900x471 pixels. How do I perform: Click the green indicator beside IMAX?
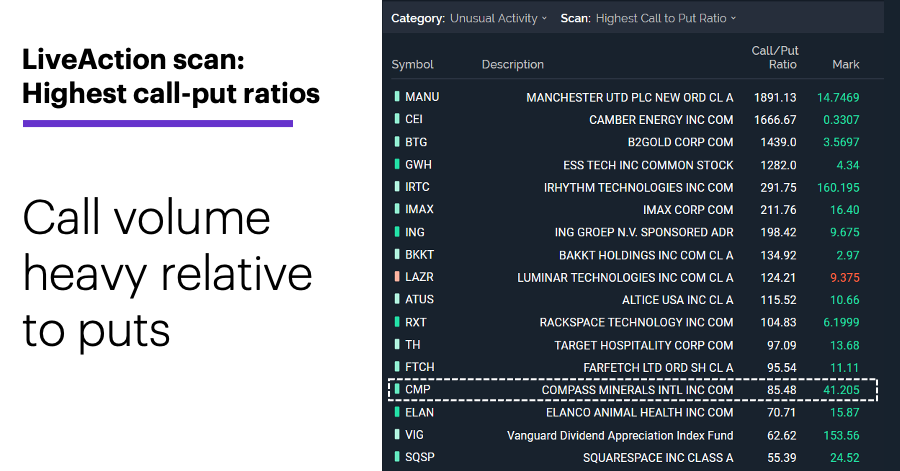pos(397,209)
